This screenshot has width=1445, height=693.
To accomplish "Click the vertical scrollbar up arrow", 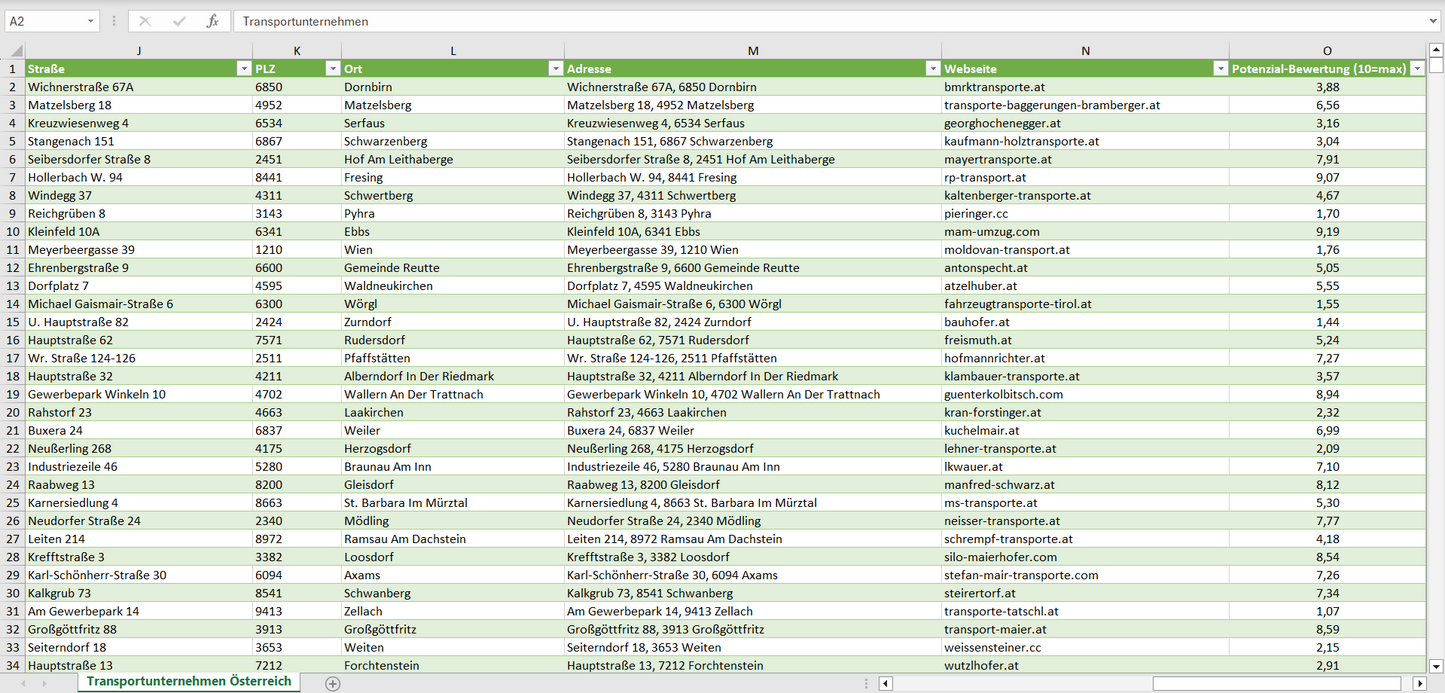I will pyautogui.click(x=1436, y=50).
